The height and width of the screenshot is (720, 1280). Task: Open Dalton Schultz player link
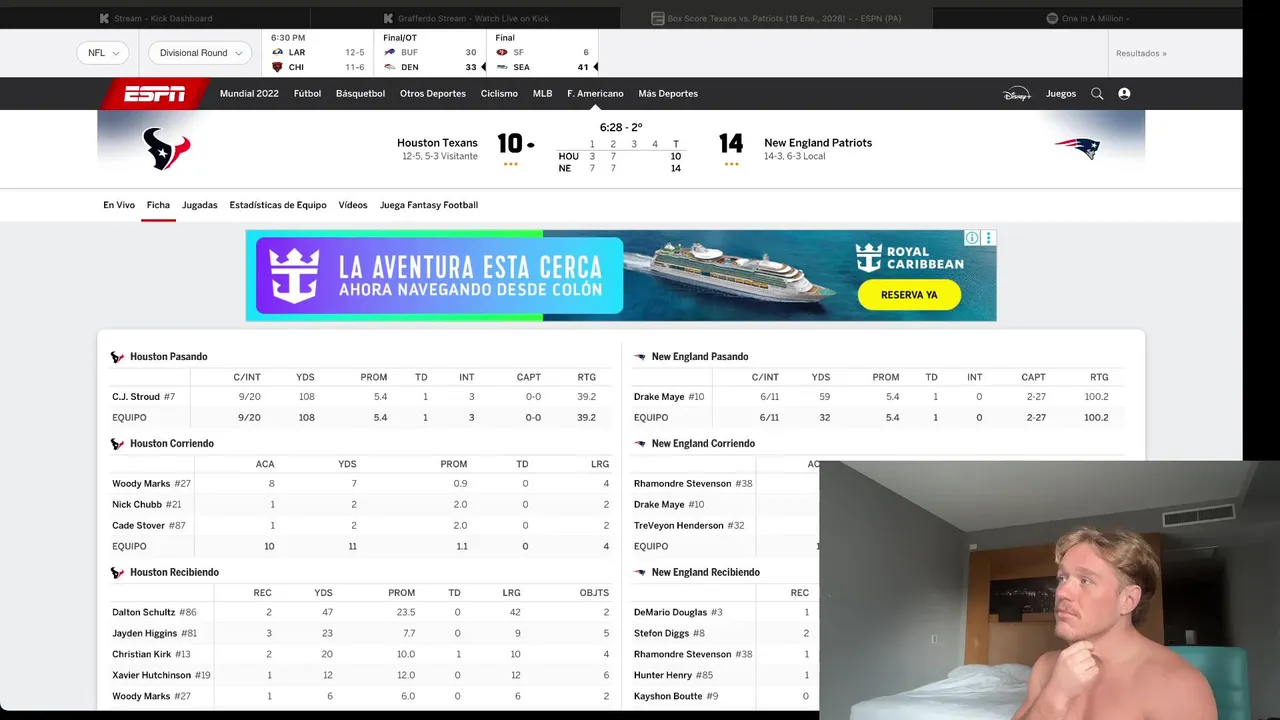tap(144, 613)
